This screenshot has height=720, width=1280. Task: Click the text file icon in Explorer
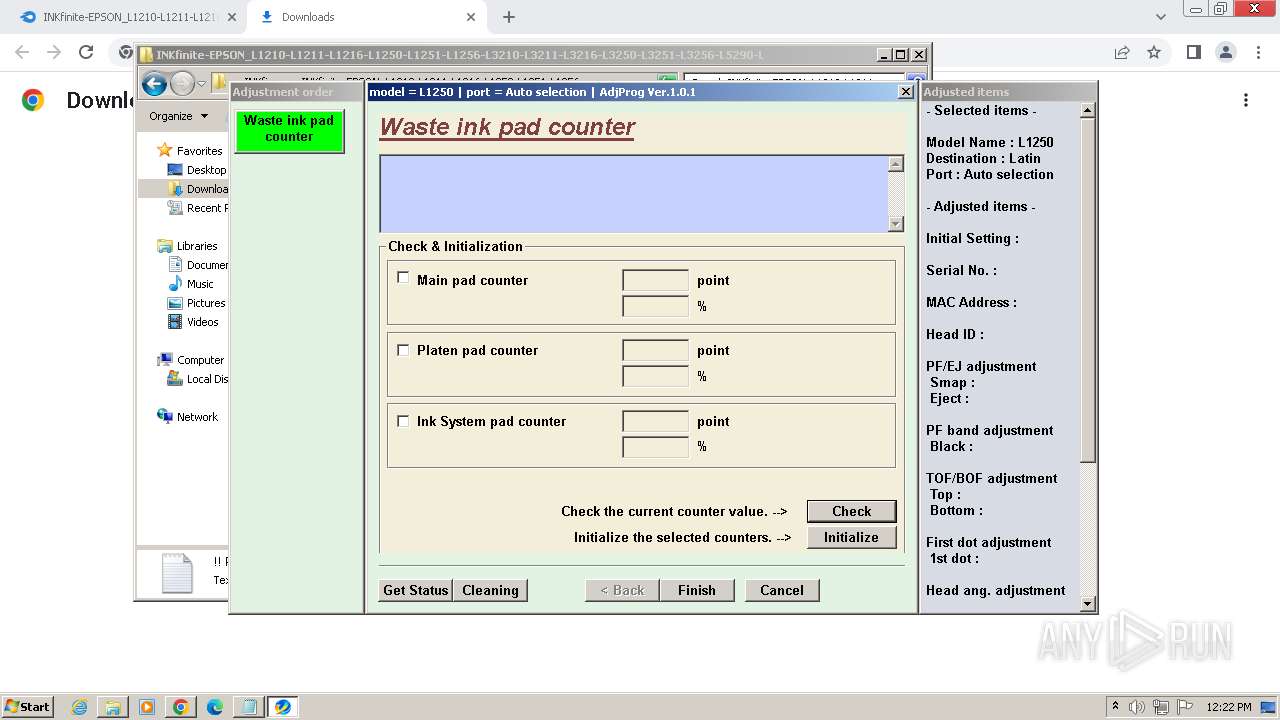[x=177, y=573]
